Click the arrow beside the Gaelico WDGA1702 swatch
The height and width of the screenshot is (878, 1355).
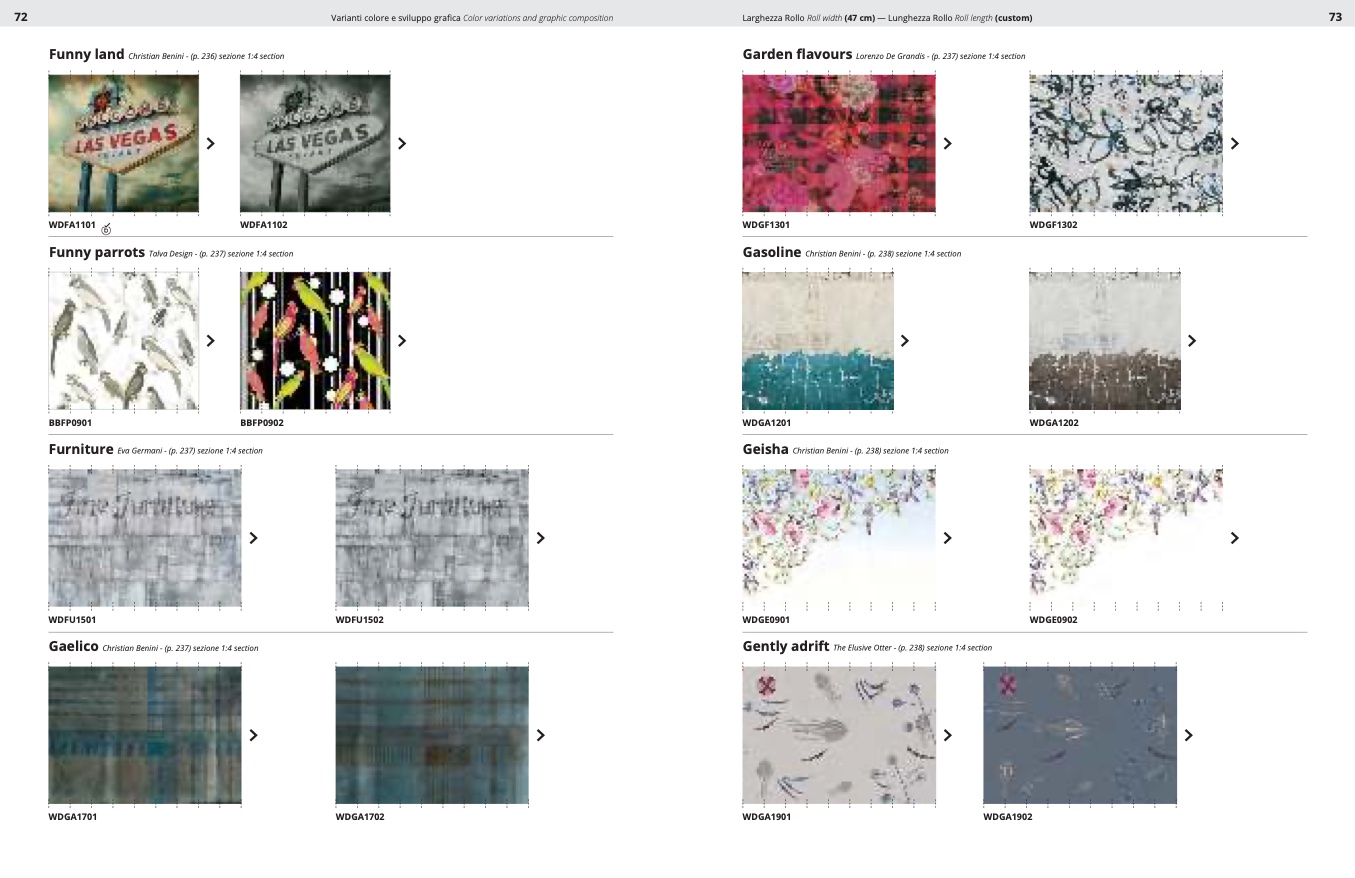point(541,735)
